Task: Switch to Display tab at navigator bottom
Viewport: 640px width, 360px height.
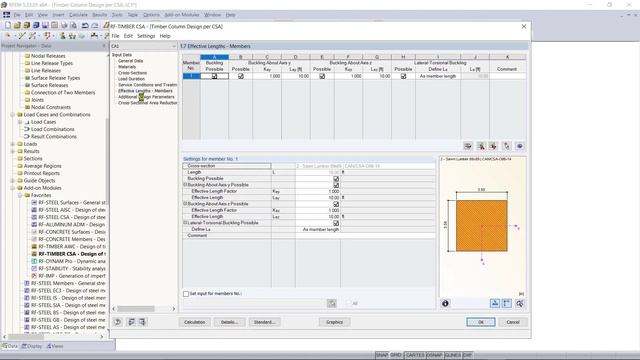Action: pyautogui.click(x=32, y=346)
